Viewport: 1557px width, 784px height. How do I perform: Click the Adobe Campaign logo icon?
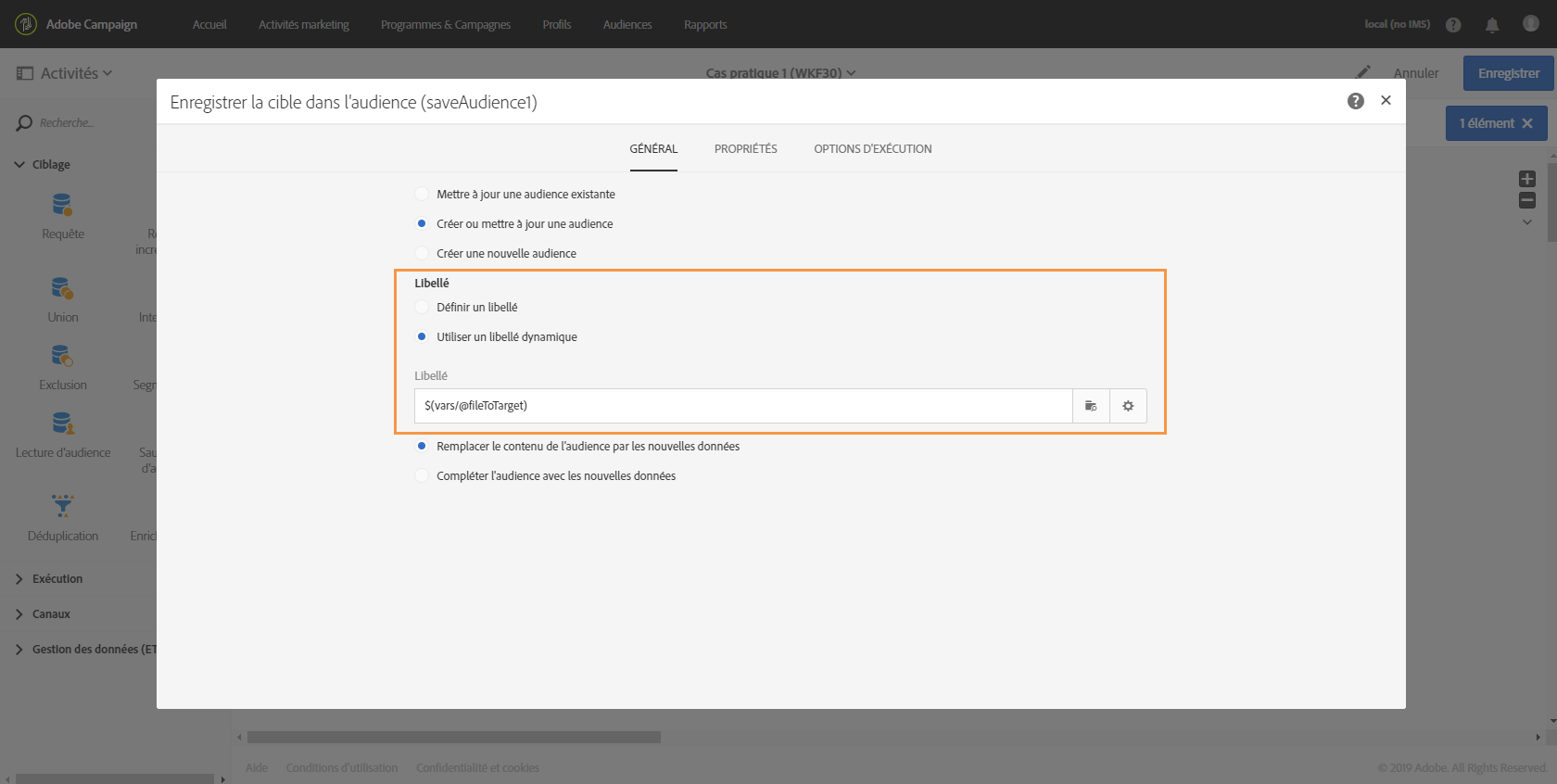[x=26, y=24]
